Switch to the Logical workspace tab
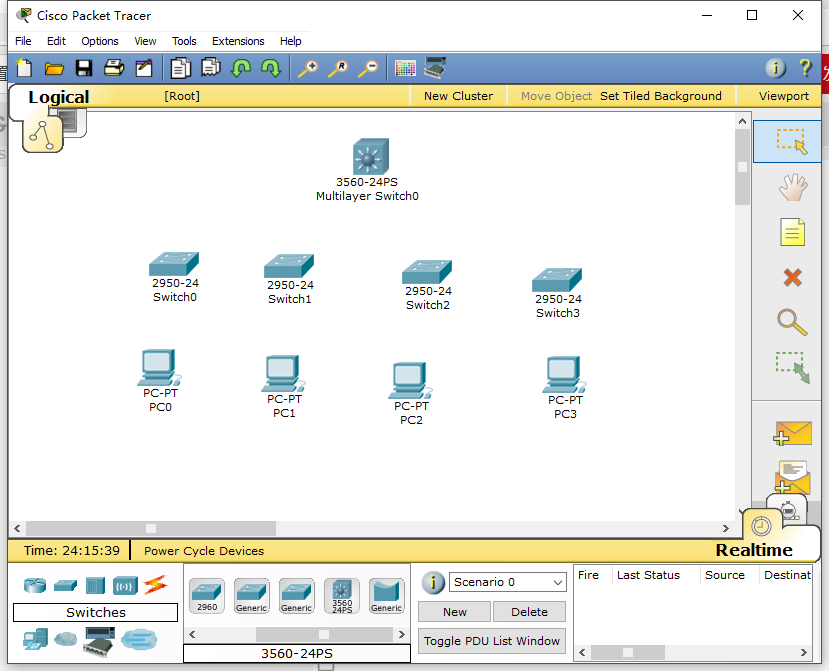The height and width of the screenshot is (671, 829). click(x=59, y=97)
